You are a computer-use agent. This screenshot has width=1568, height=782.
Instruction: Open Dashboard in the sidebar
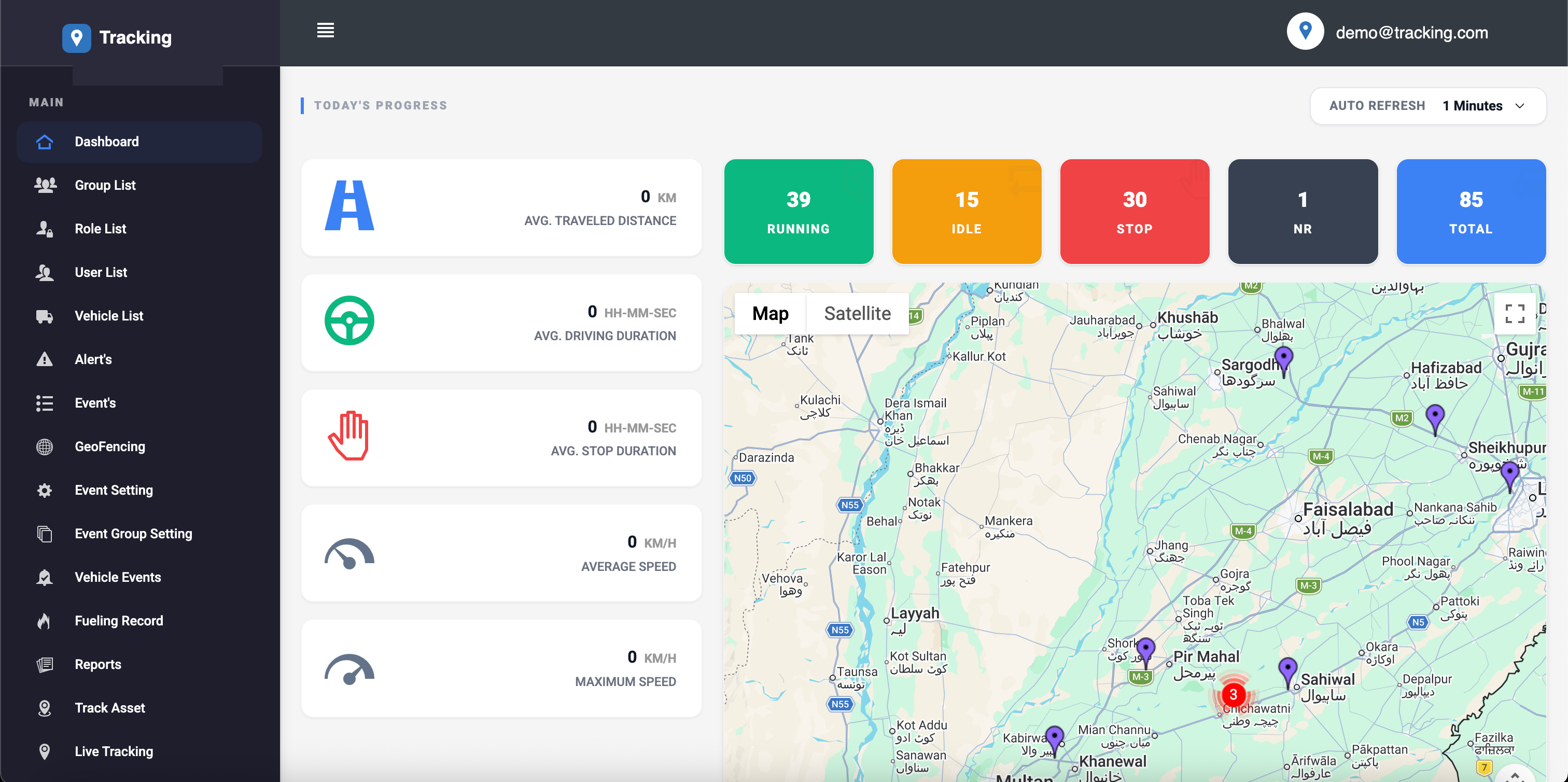click(139, 142)
